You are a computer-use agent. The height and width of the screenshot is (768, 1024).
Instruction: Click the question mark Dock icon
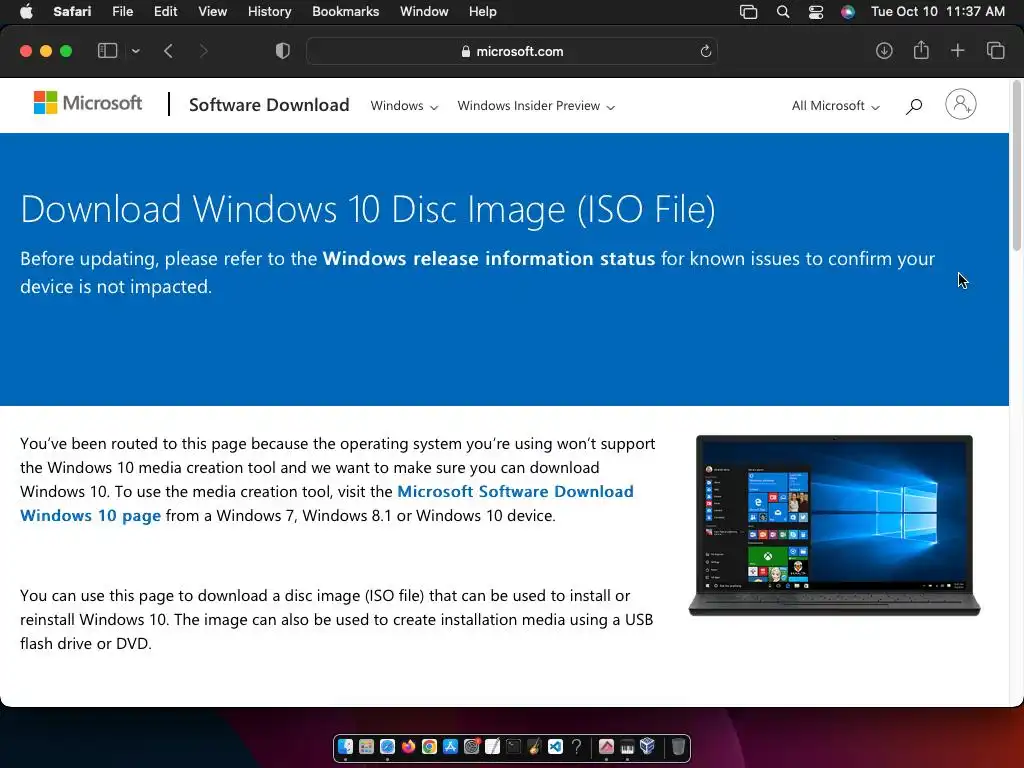tap(576, 746)
